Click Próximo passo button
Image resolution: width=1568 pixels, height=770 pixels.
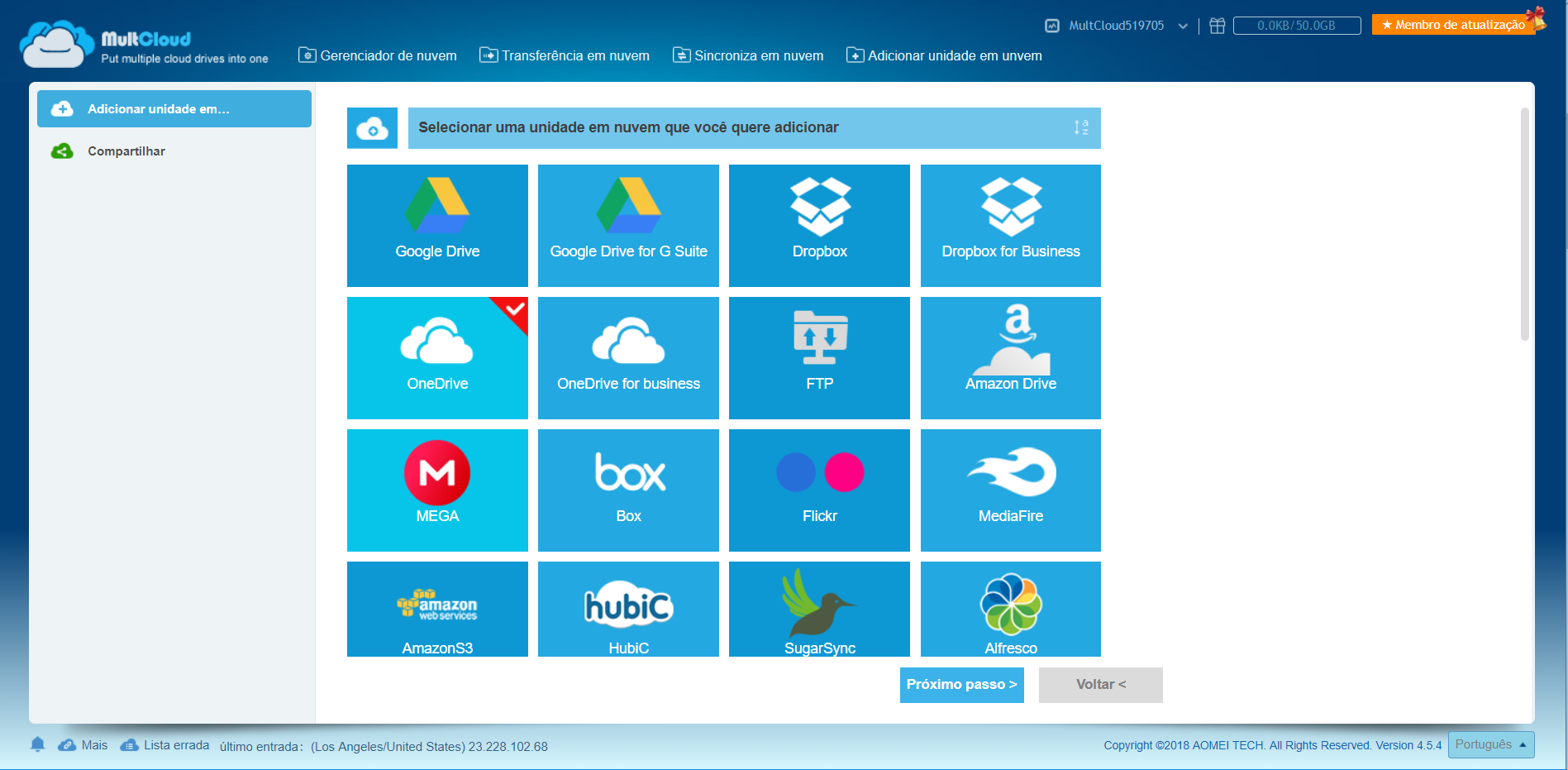point(962,685)
